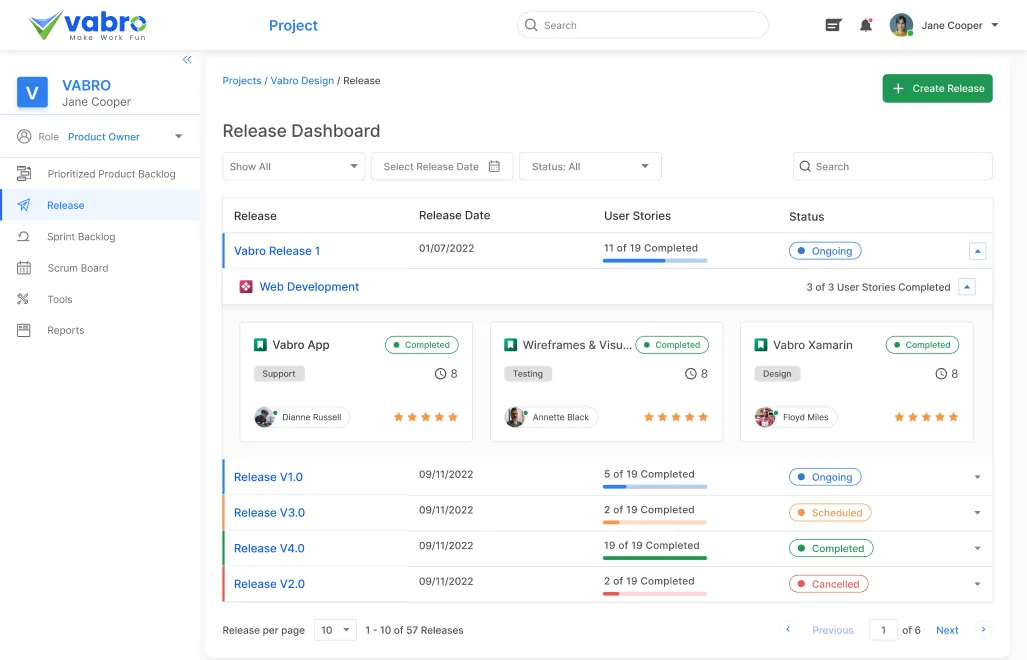Open the notifications bell icon
The image size is (1027, 660).
pos(866,26)
